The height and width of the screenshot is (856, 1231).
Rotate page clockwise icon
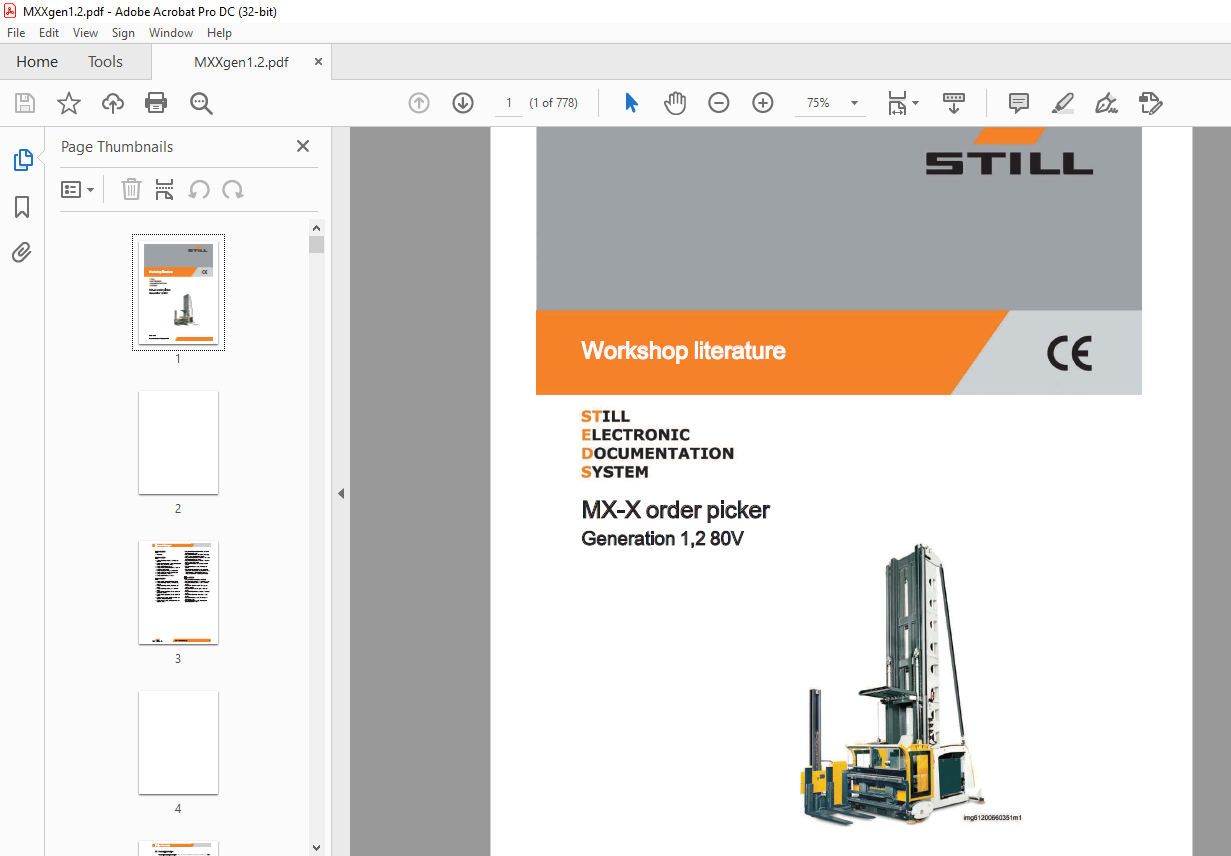click(x=233, y=189)
